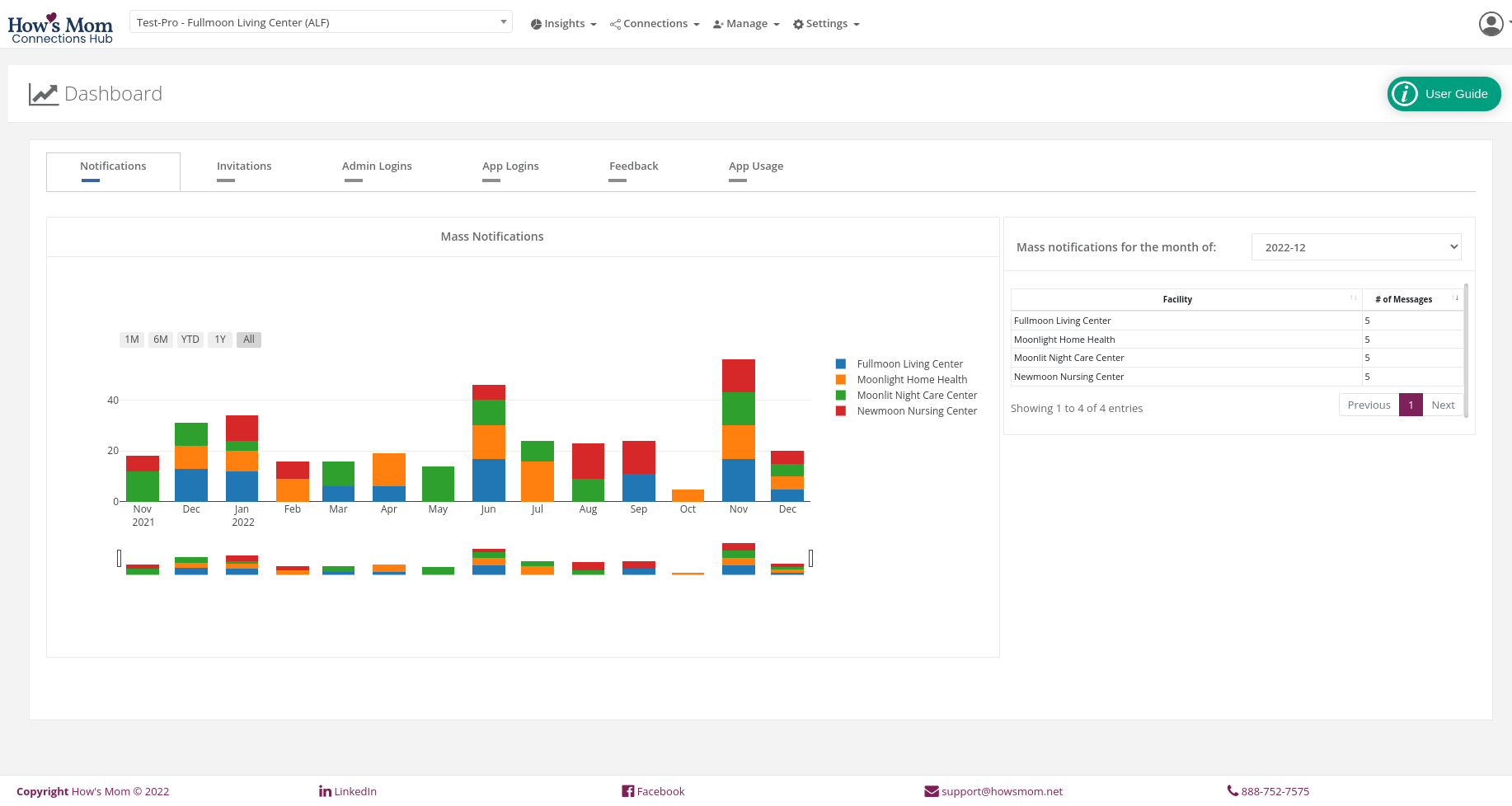The width and height of the screenshot is (1512, 806).
Task: Switch to the App Usage tab
Action: (755, 166)
